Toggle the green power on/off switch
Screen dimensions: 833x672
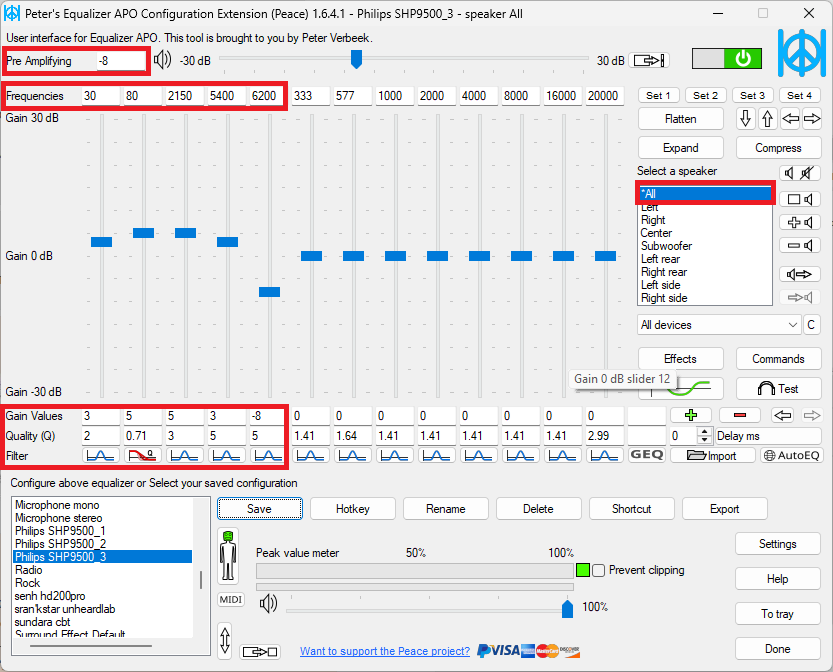click(x=726, y=58)
